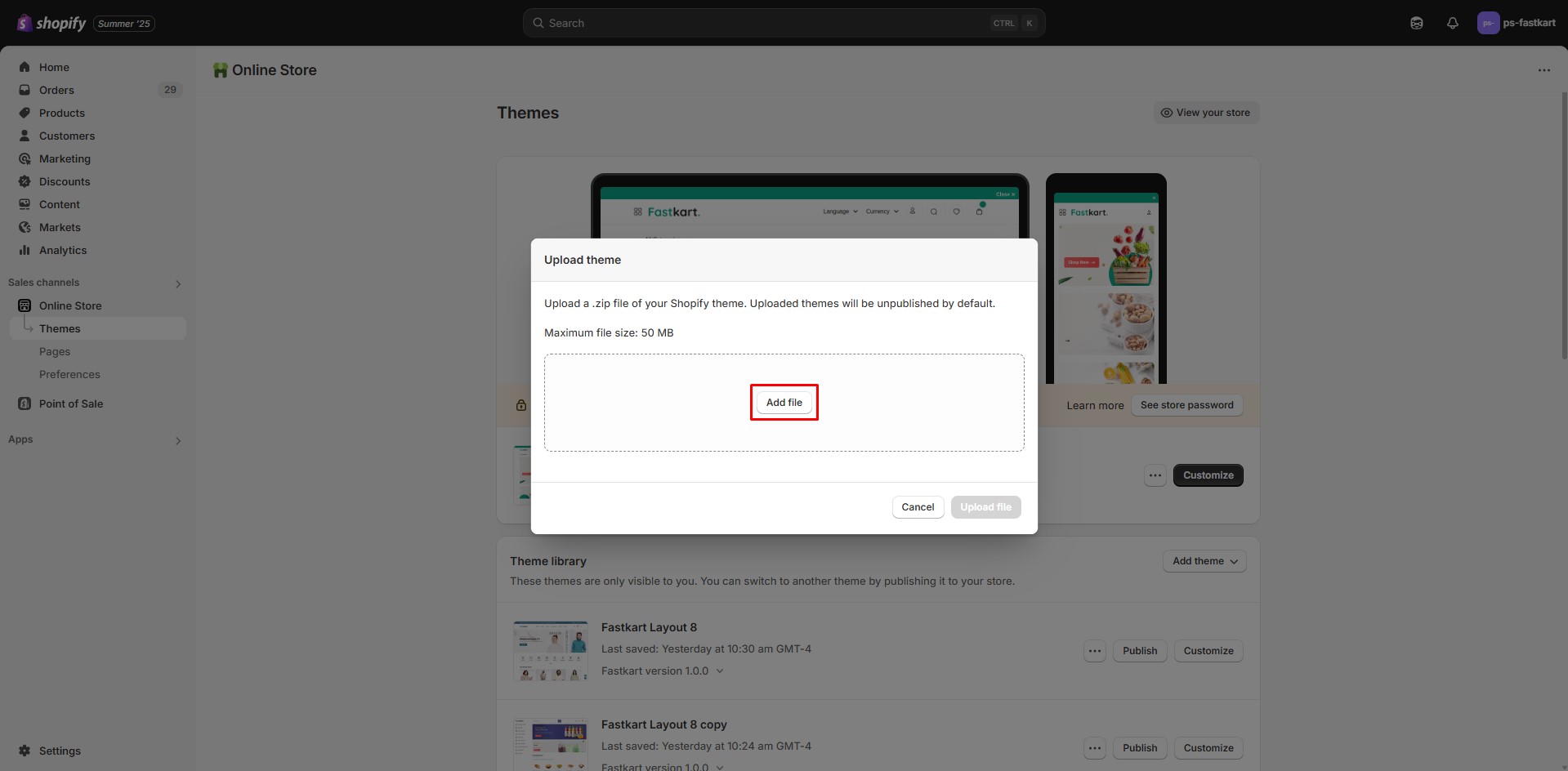Click the Learn more link
The height and width of the screenshot is (771, 1568).
tap(1095, 405)
